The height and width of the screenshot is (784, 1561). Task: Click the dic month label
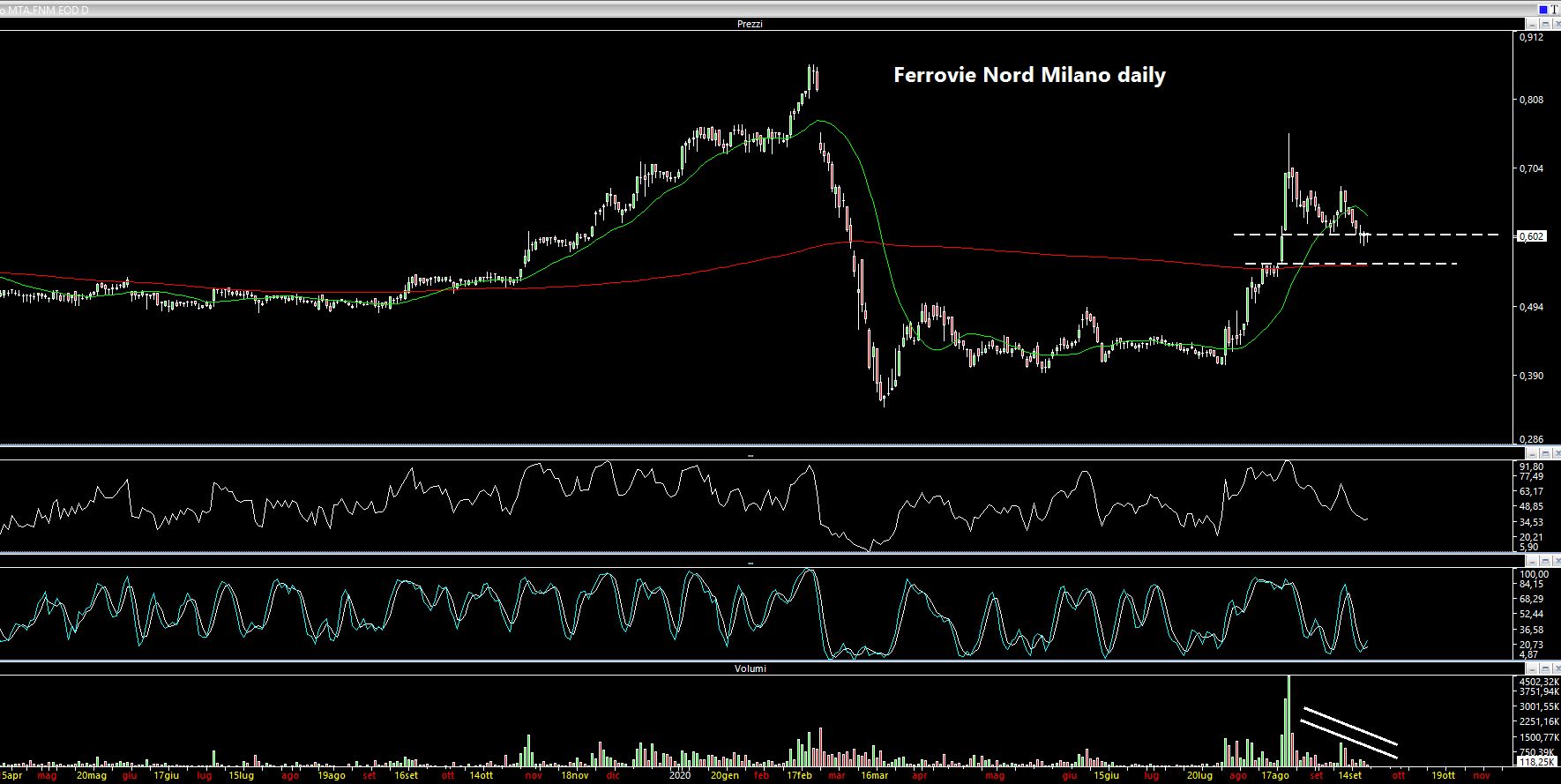[613, 776]
